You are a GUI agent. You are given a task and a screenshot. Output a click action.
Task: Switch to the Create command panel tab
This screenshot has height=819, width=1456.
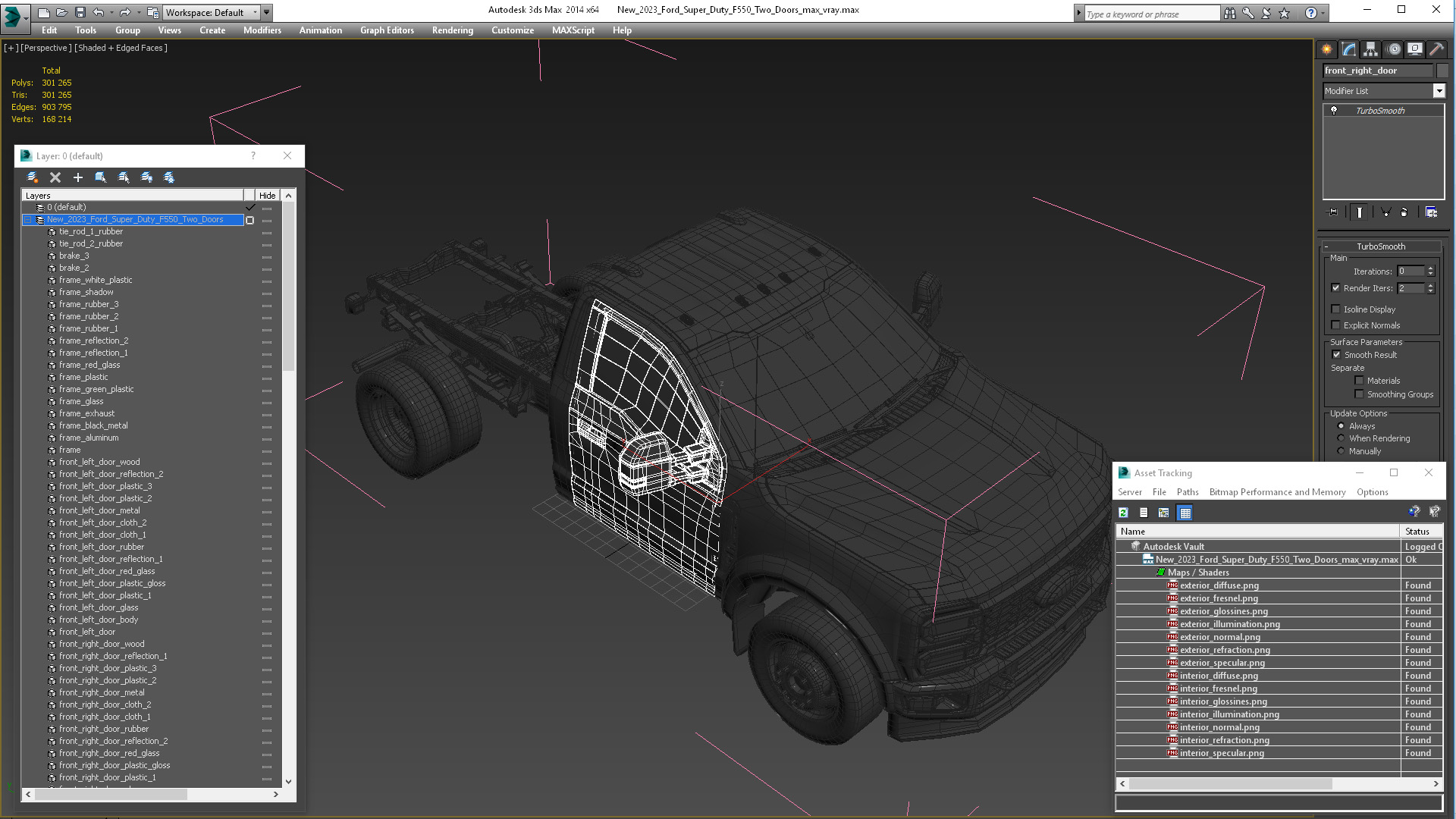tap(1326, 49)
